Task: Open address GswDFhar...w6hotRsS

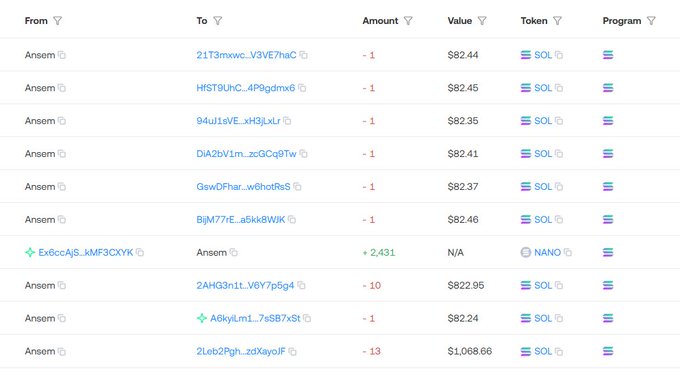Action: click(x=243, y=187)
